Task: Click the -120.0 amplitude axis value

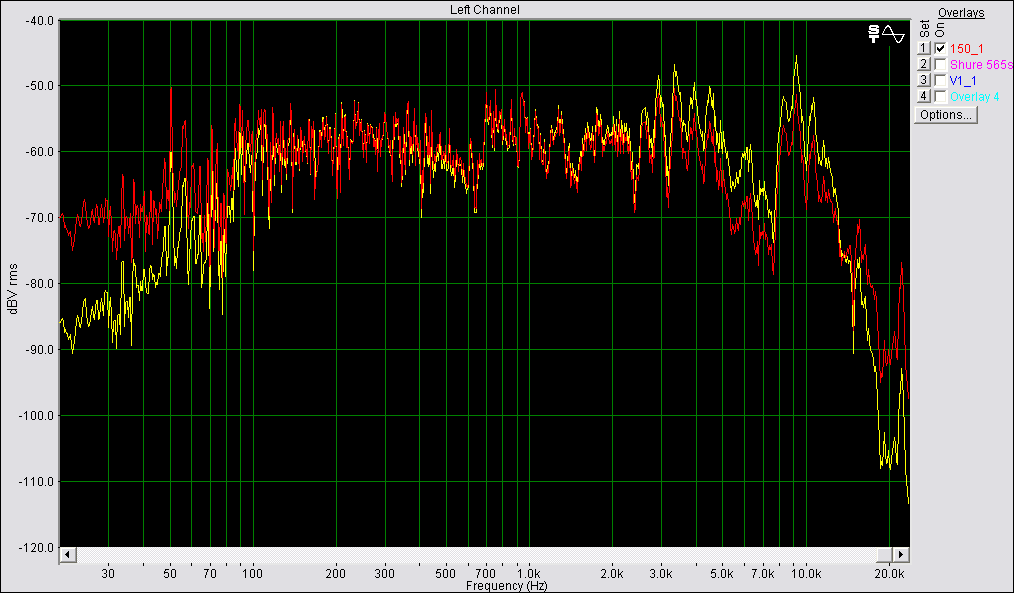Action: 38,548
